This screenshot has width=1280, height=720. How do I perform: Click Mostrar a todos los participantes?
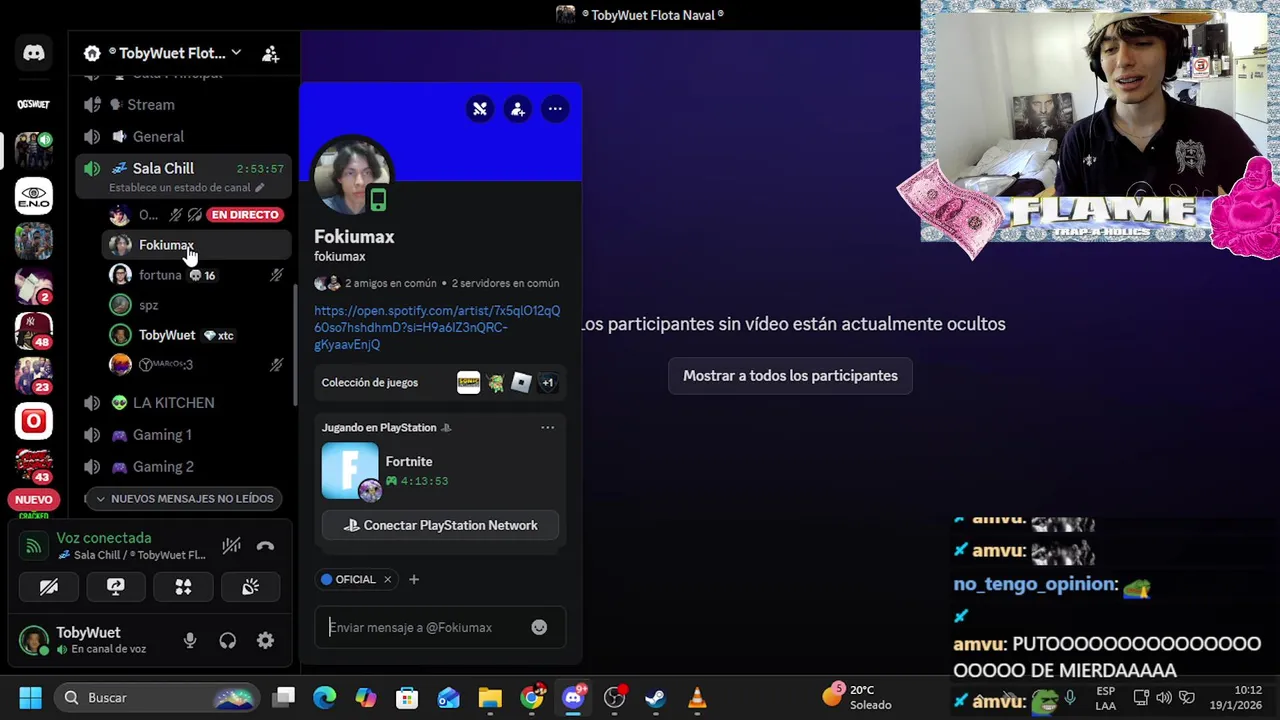tap(790, 376)
